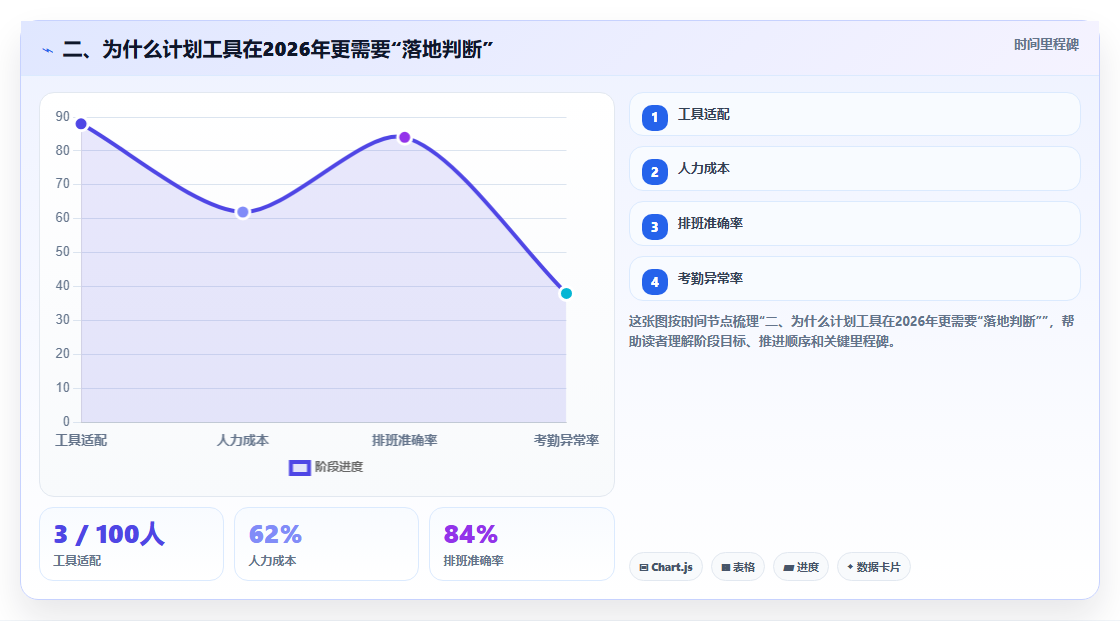Click the number 2 badge for 人力成本
The width and height of the screenshot is (1120, 621).
(654, 172)
